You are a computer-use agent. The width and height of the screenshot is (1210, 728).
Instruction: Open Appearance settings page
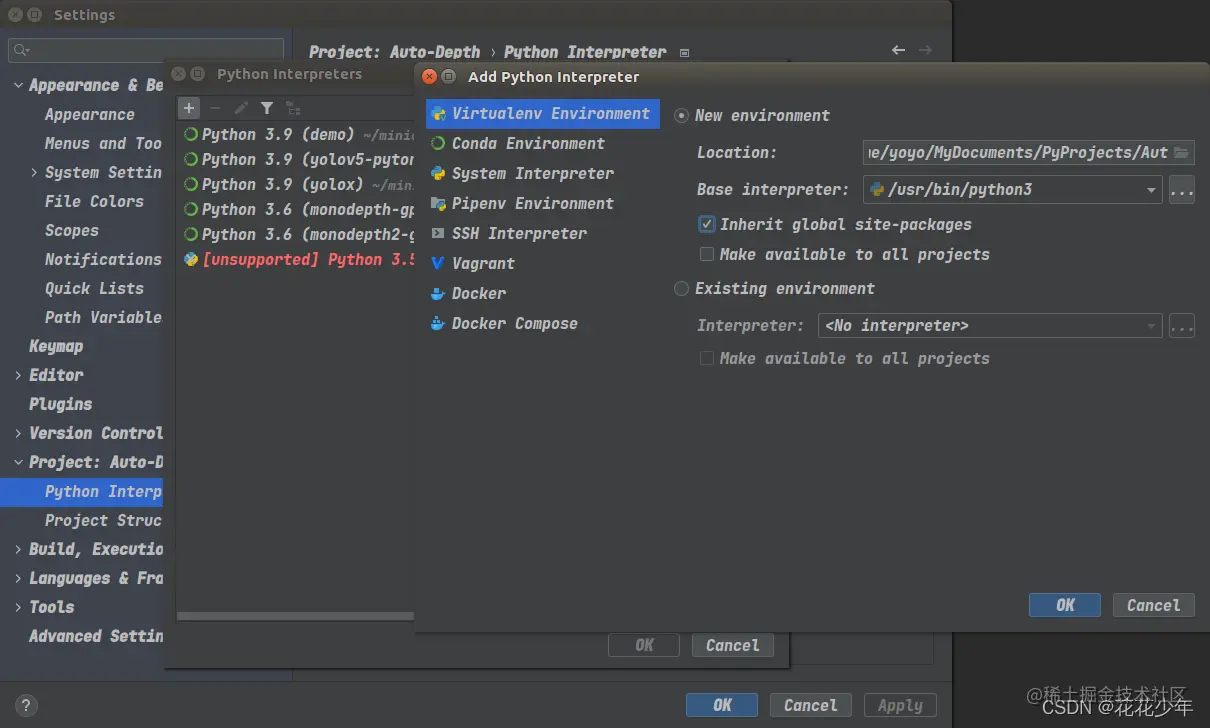(89, 114)
